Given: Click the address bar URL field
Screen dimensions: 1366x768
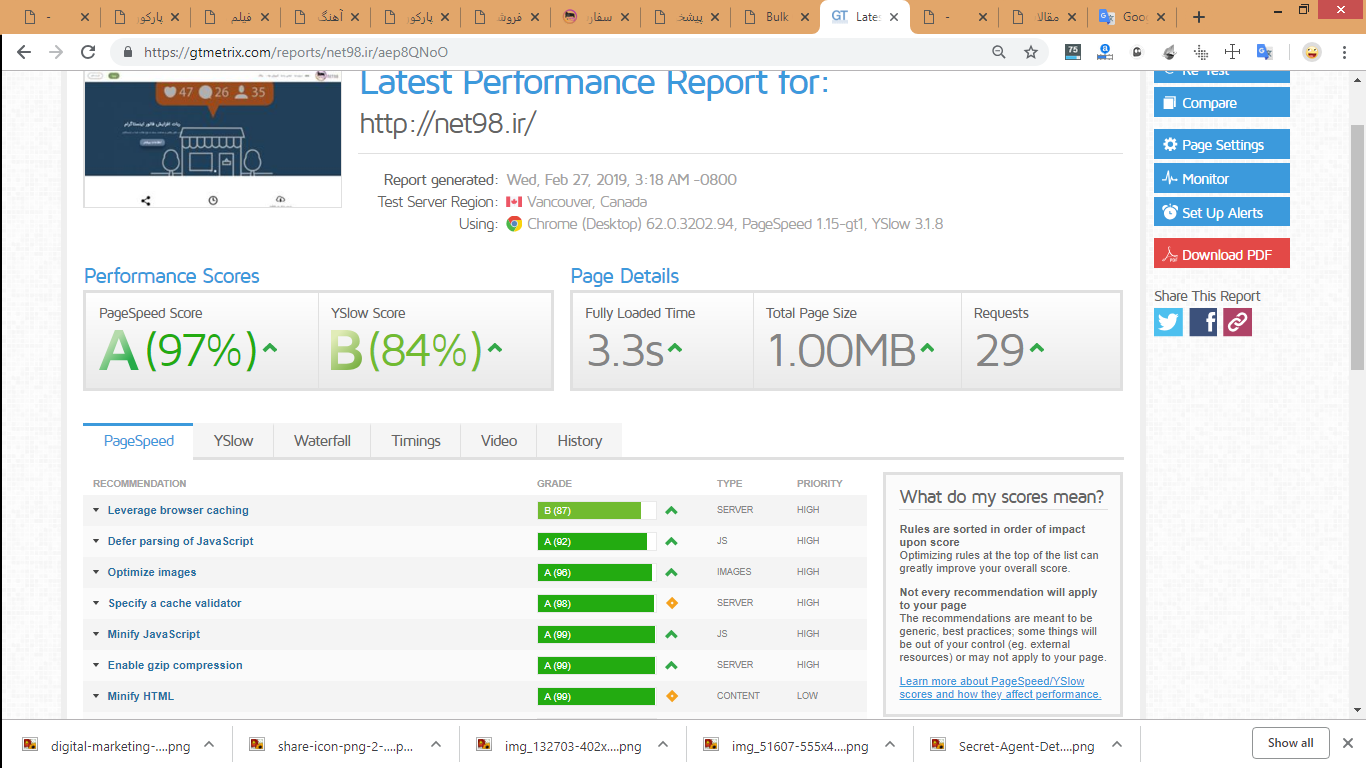Looking at the screenshot, I should coord(560,52).
